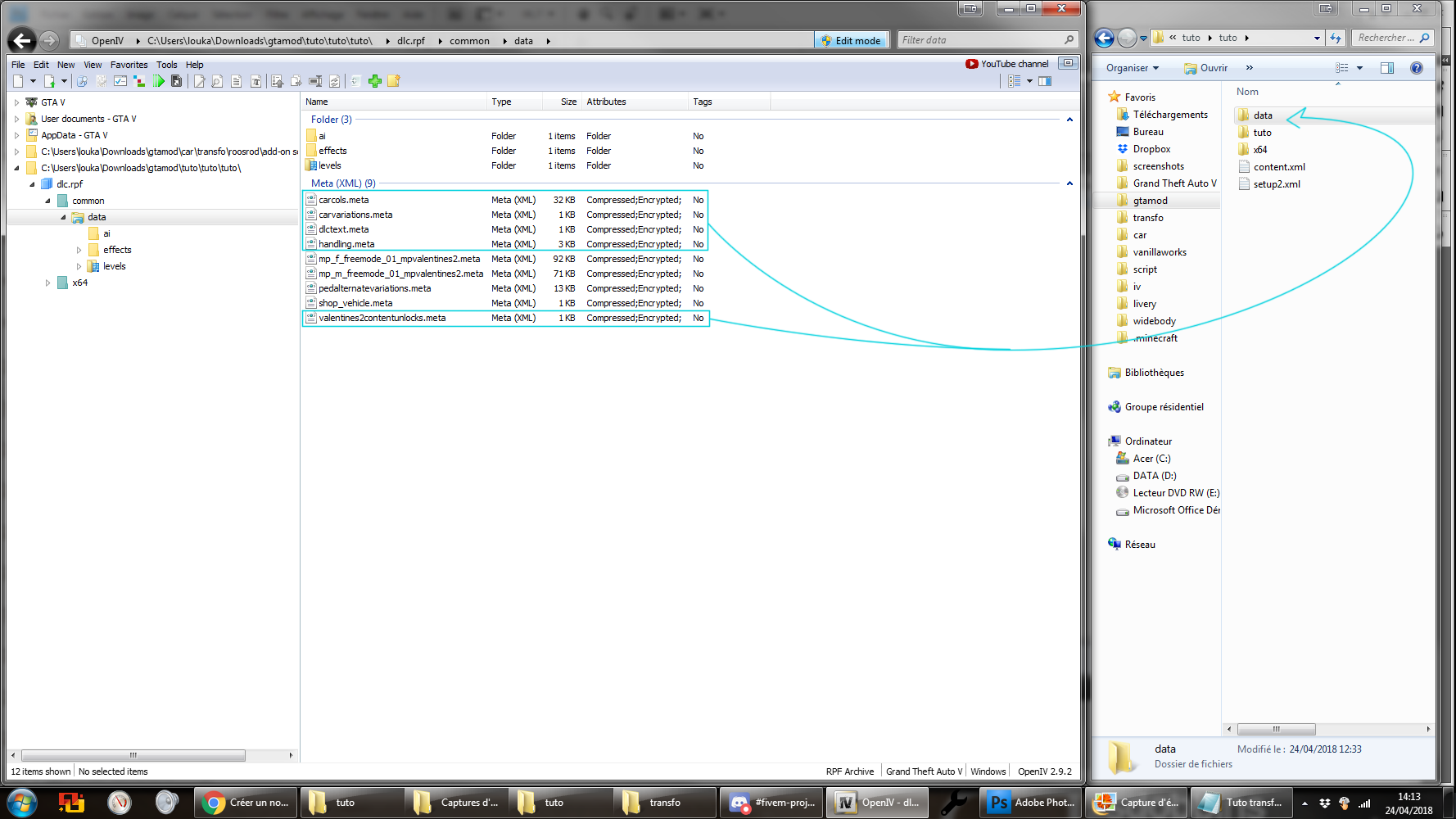The image size is (1456, 819).
Task: Click the Ouvrir button in Explorer
Action: [1205, 68]
